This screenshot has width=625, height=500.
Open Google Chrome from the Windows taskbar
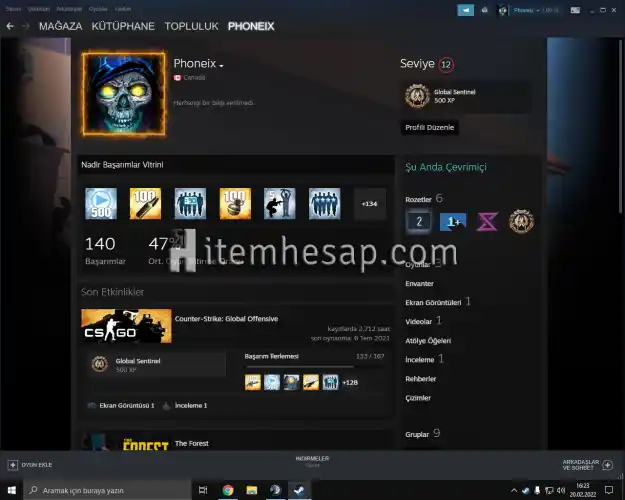click(x=228, y=490)
